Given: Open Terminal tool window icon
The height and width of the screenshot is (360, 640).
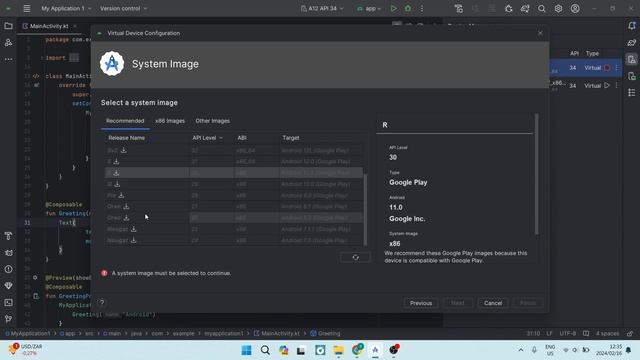Looking at the screenshot, I should 8,302.
